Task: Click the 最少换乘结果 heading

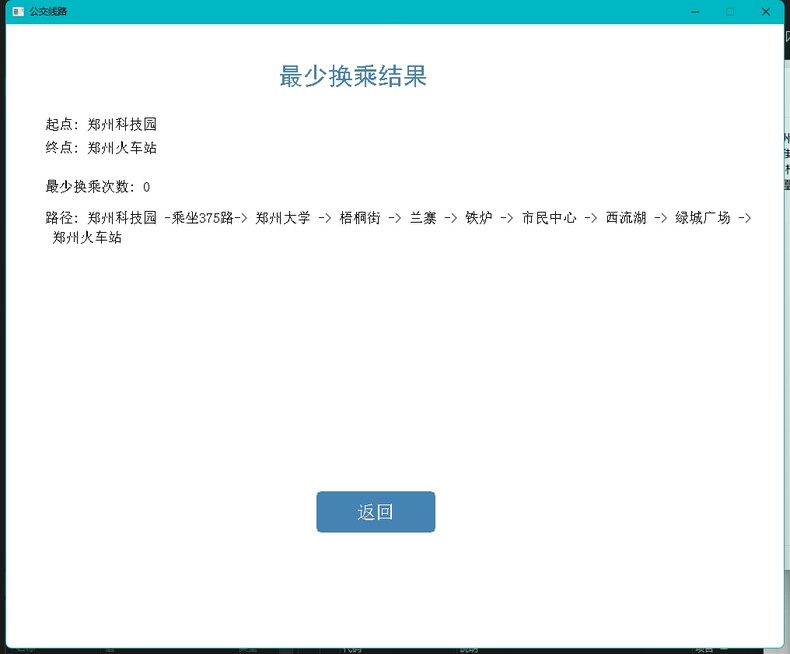Action: click(353, 76)
